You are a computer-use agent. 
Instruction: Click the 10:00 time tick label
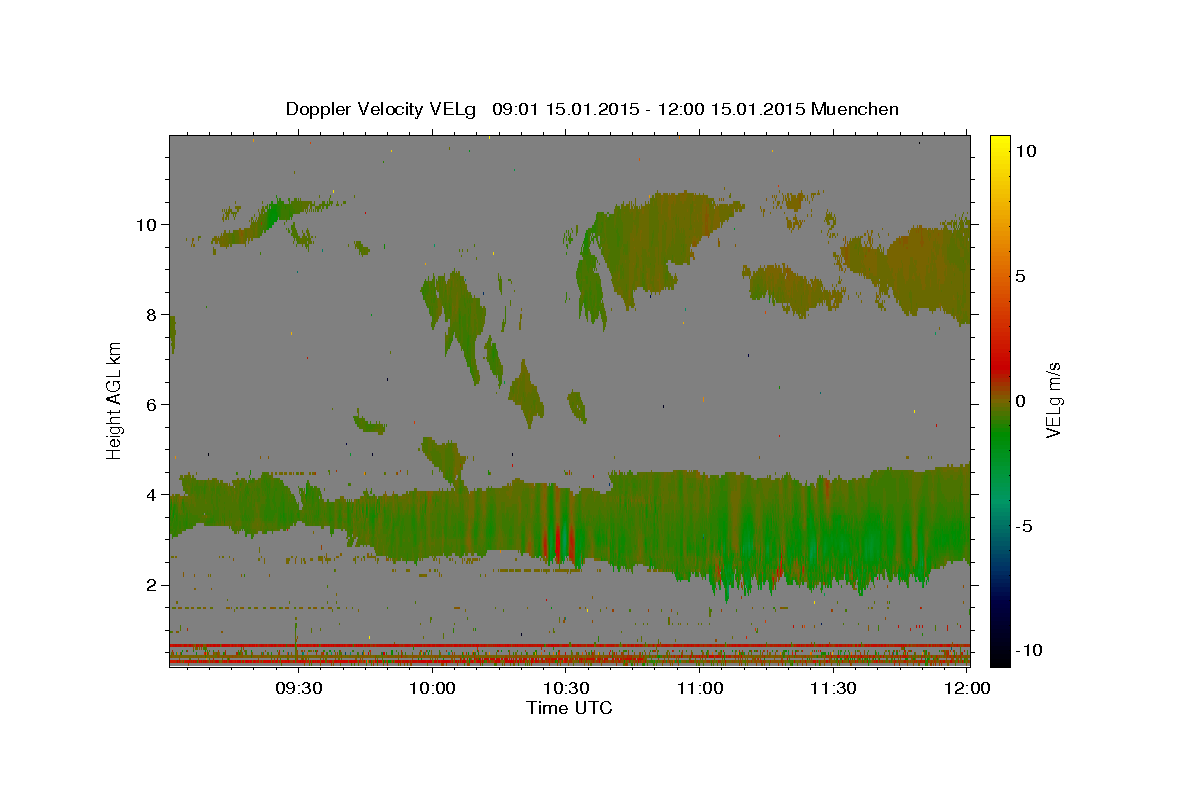(x=433, y=688)
